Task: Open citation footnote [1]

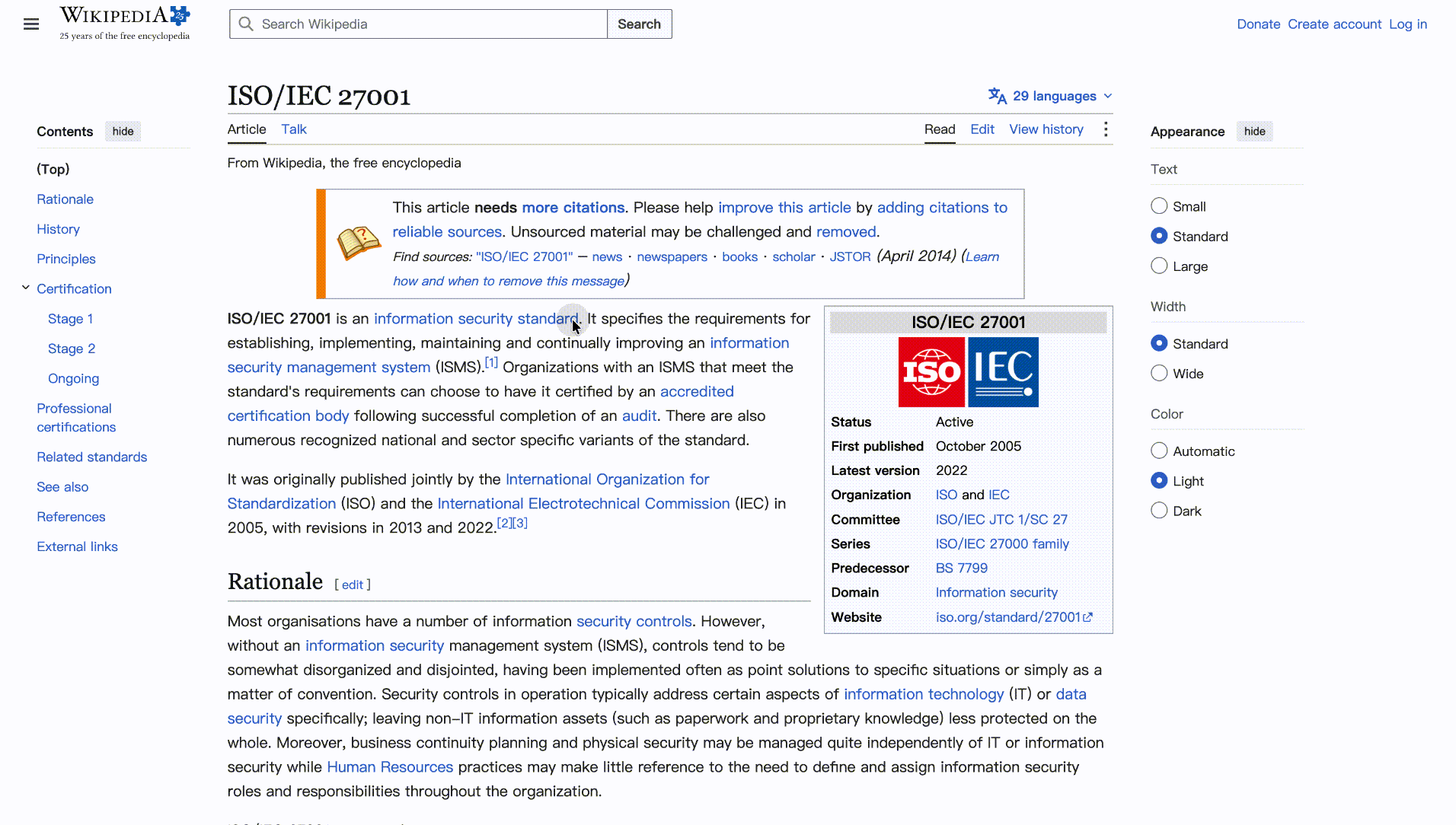Action: pos(491,362)
